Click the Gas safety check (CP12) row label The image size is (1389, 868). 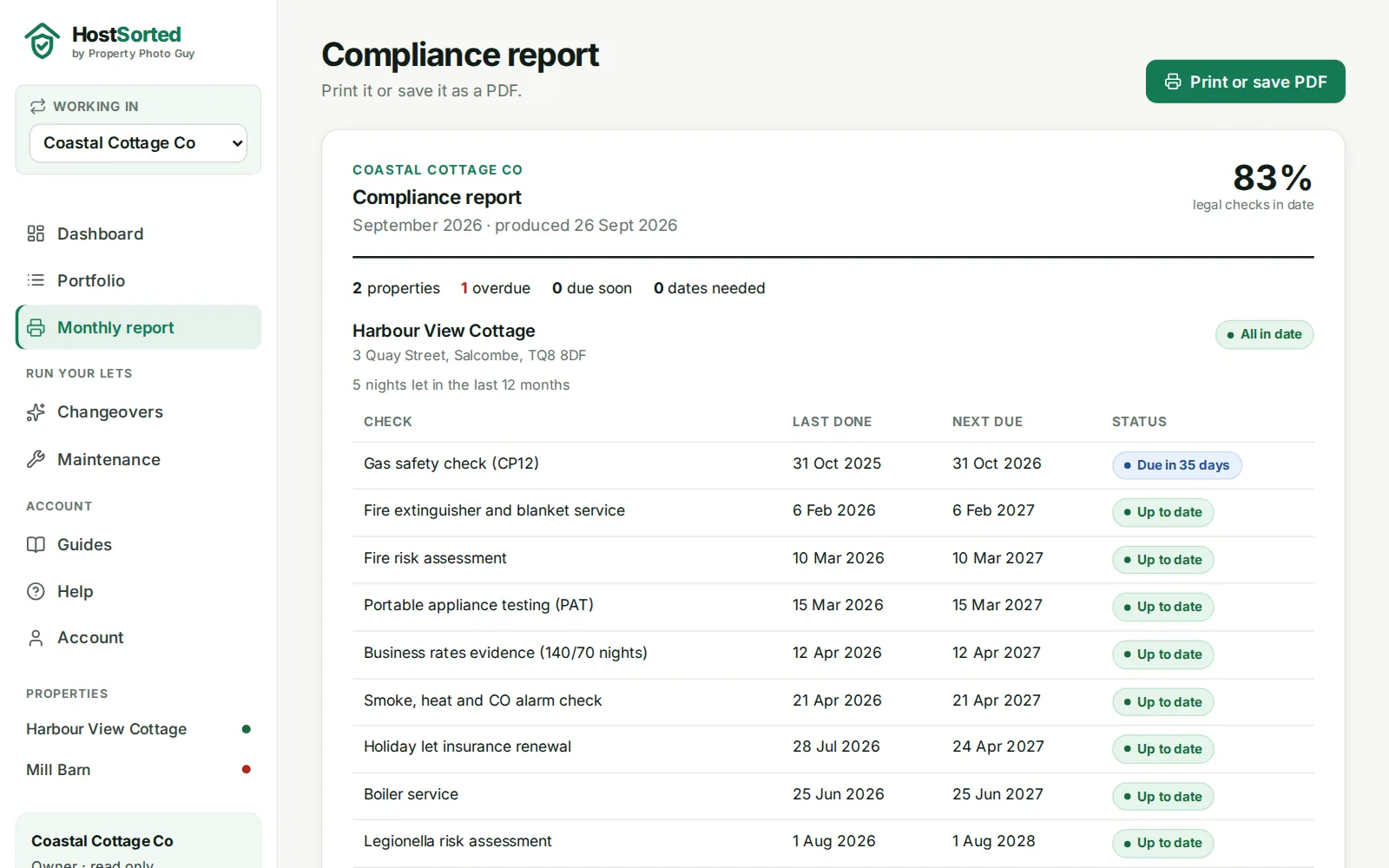pos(451,464)
